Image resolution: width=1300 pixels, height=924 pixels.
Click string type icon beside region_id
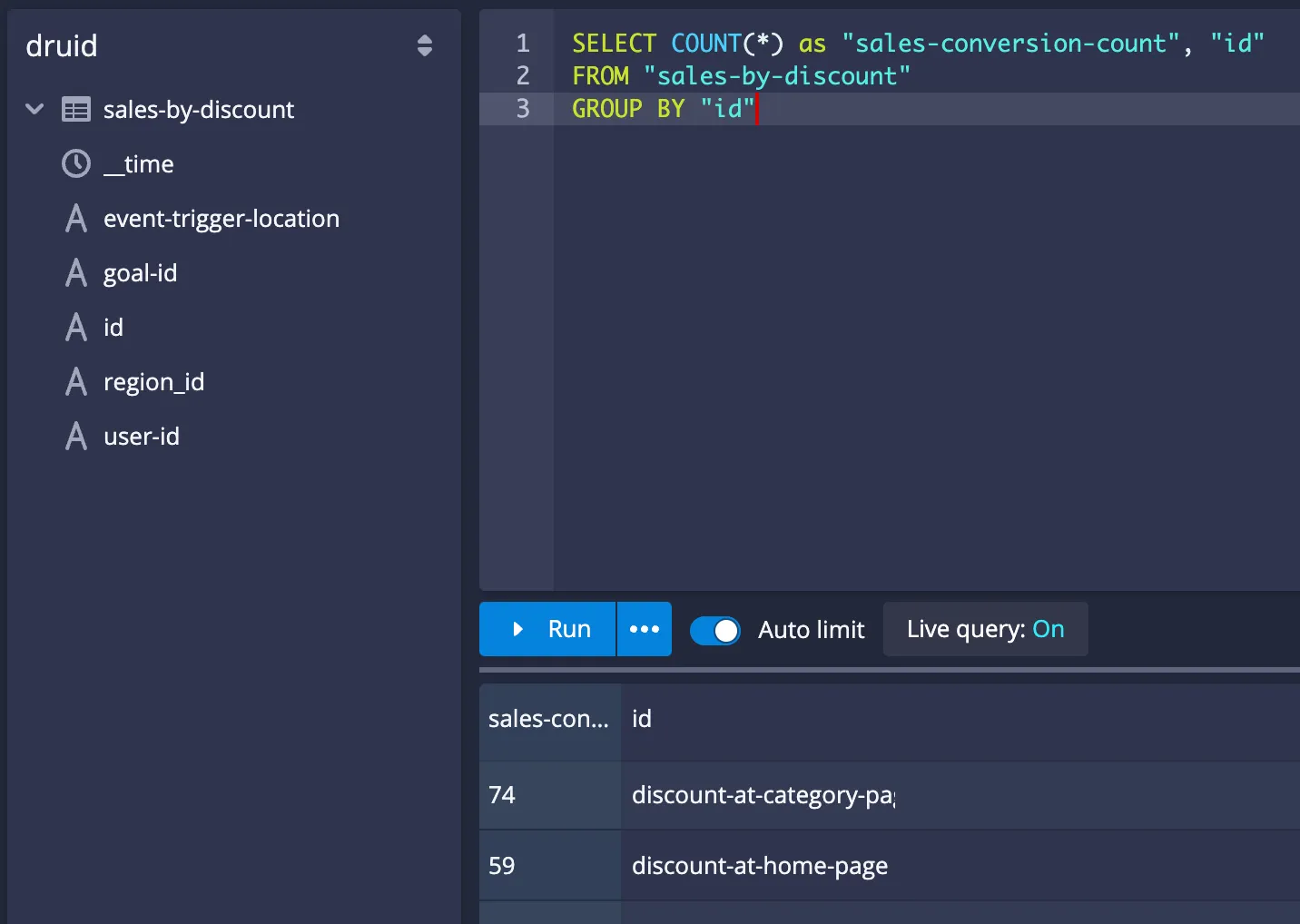point(76,382)
